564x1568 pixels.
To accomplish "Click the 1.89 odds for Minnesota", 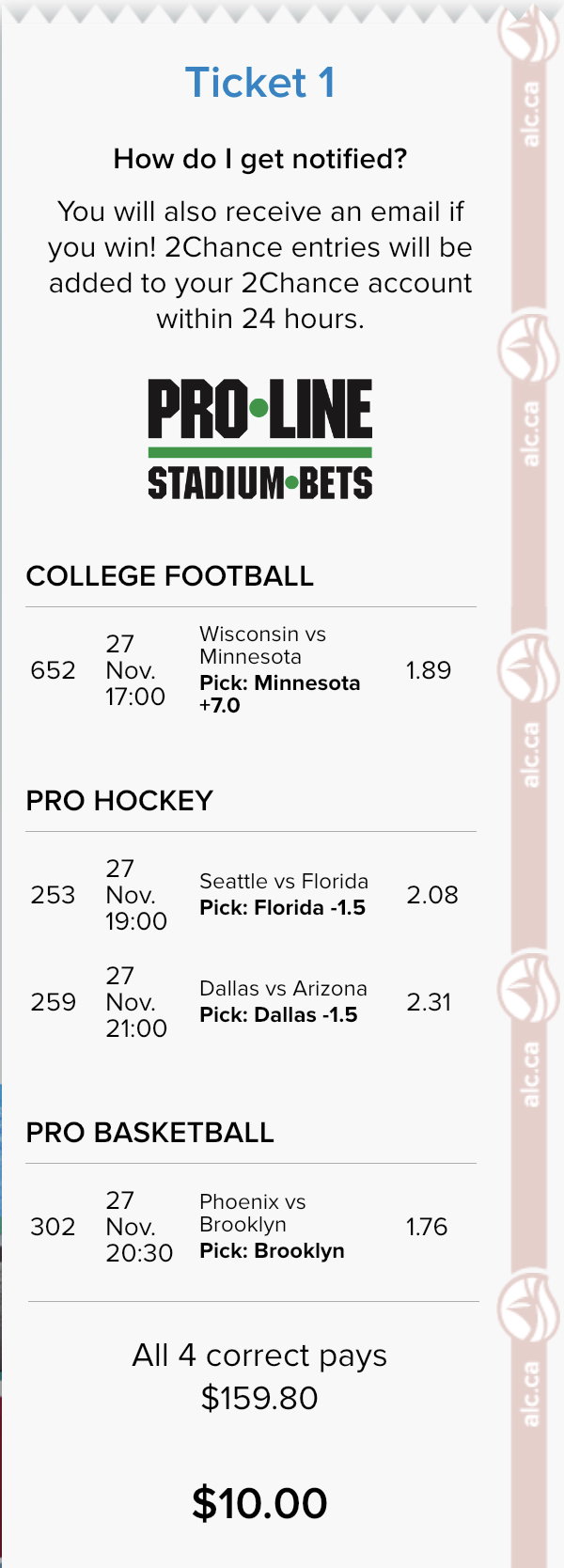I will (429, 670).
